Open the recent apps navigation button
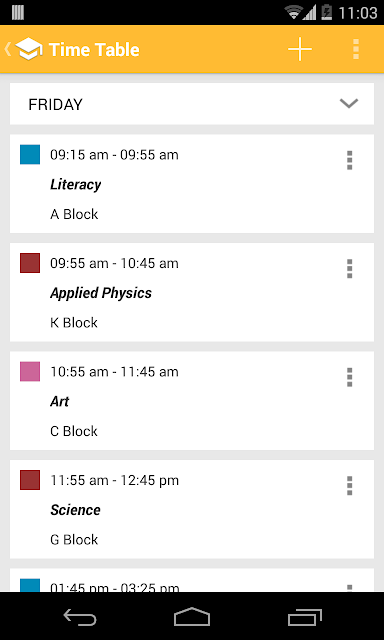 305,617
